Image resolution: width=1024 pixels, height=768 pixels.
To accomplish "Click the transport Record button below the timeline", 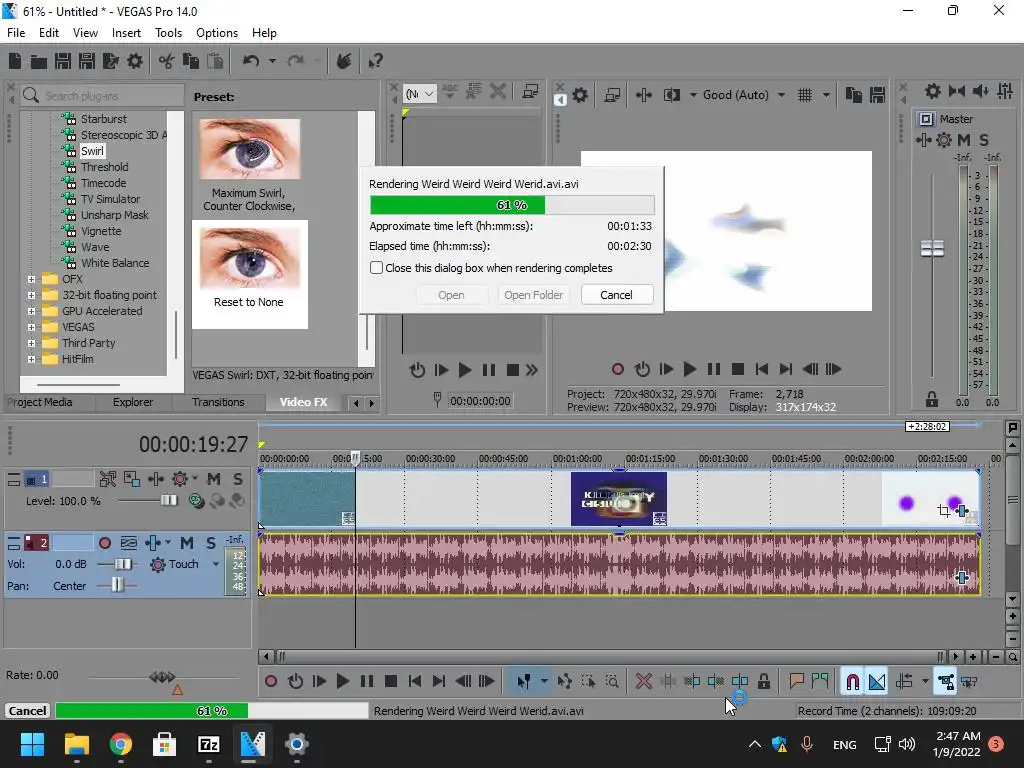I will [x=270, y=682].
